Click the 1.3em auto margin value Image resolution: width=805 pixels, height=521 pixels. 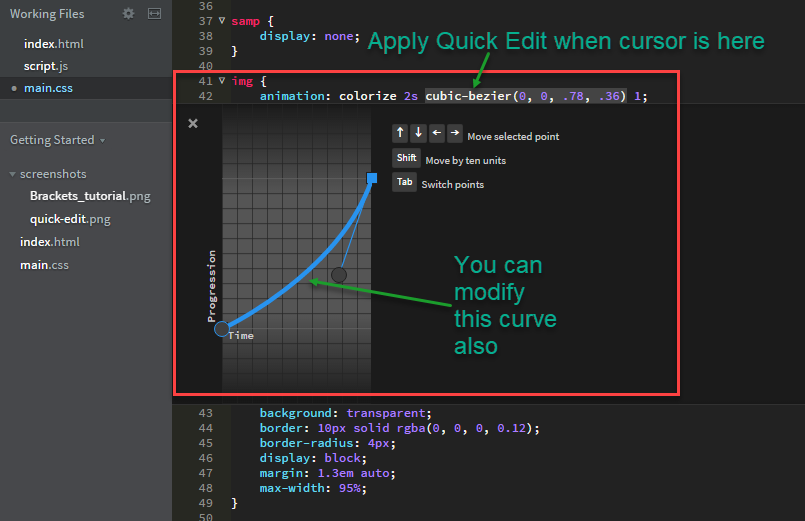pos(354,473)
